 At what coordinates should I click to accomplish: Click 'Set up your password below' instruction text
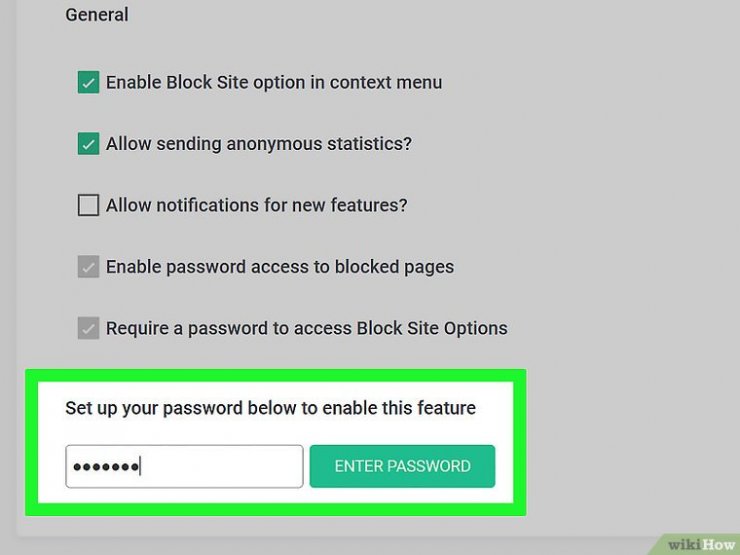(270, 408)
